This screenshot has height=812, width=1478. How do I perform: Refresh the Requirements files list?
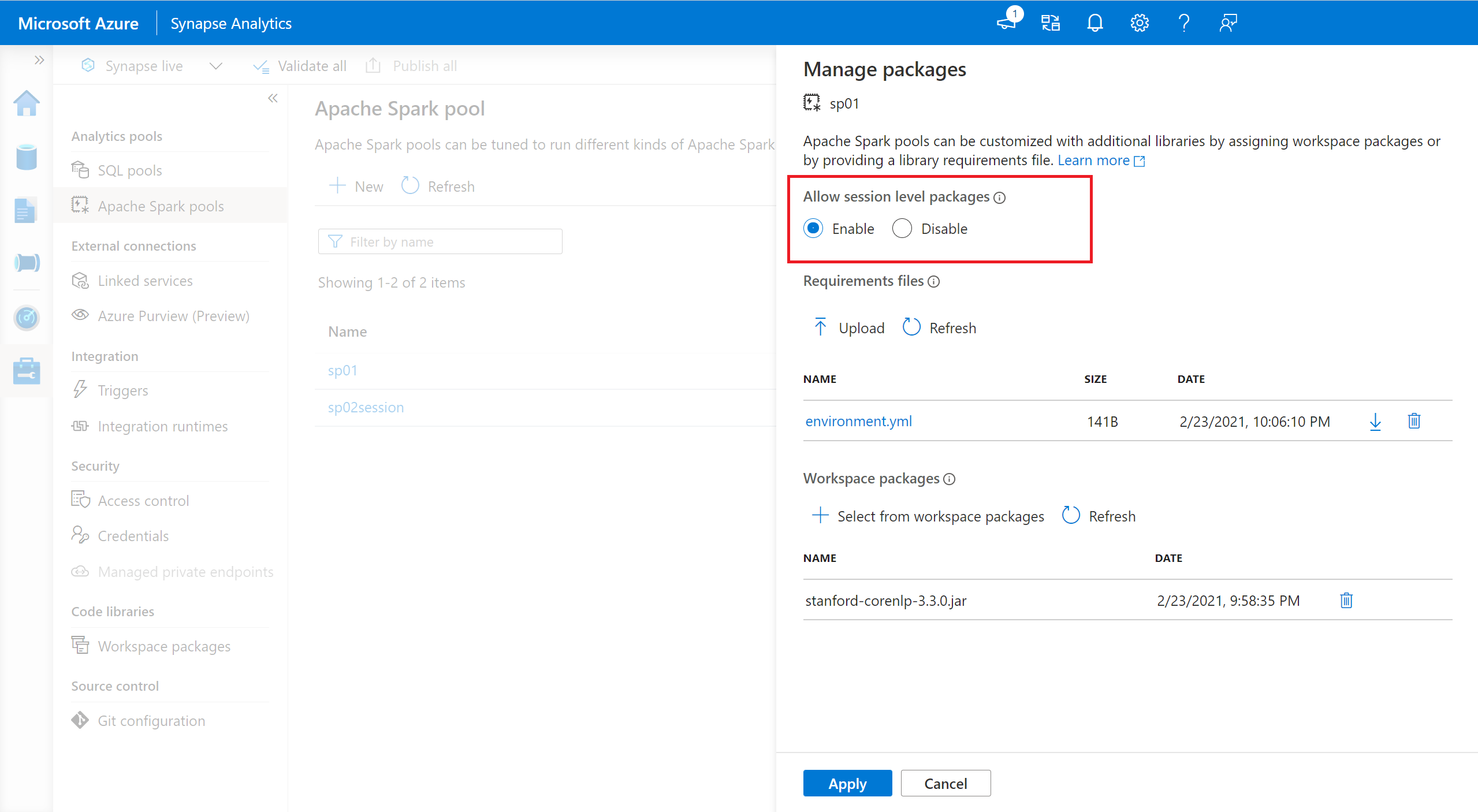pos(939,328)
